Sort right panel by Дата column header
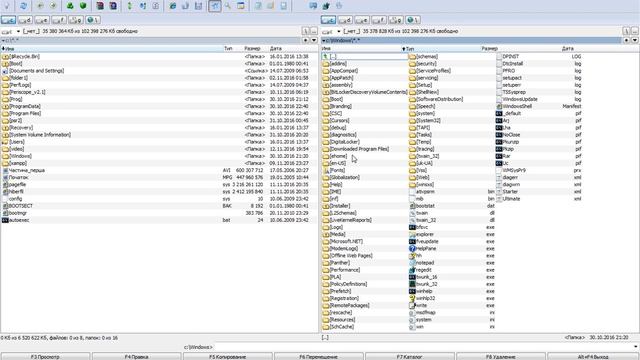Viewport: 640px width, 360px height. click(567, 49)
